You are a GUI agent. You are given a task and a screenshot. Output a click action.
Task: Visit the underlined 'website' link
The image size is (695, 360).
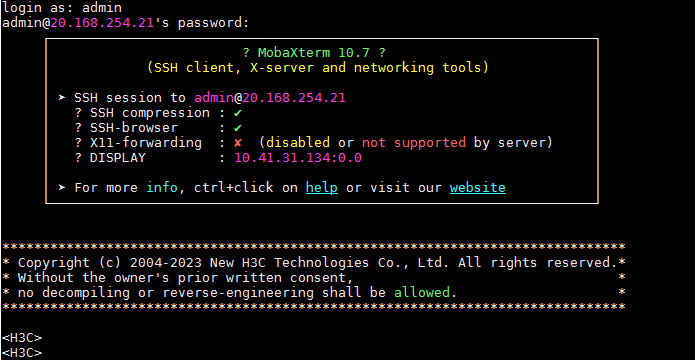(x=478, y=188)
